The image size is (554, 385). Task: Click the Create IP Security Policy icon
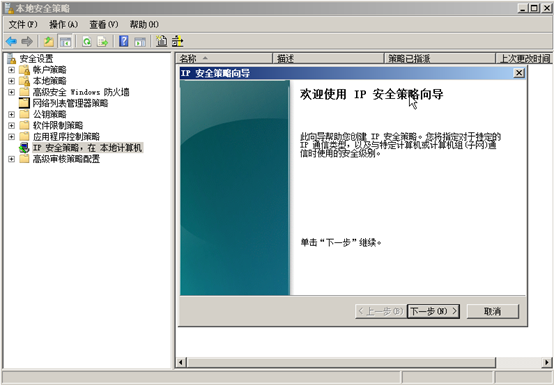[161, 41]
